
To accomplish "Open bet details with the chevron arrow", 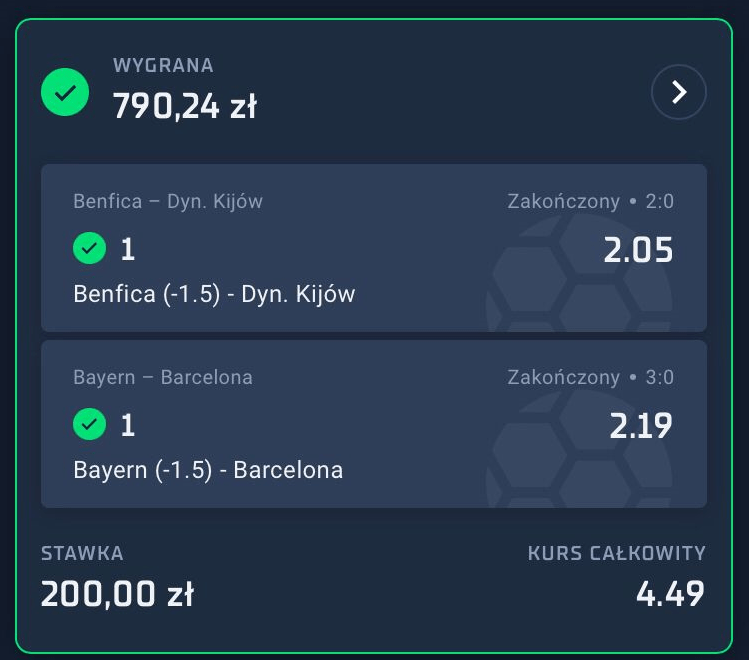I will tap(678, 93).
